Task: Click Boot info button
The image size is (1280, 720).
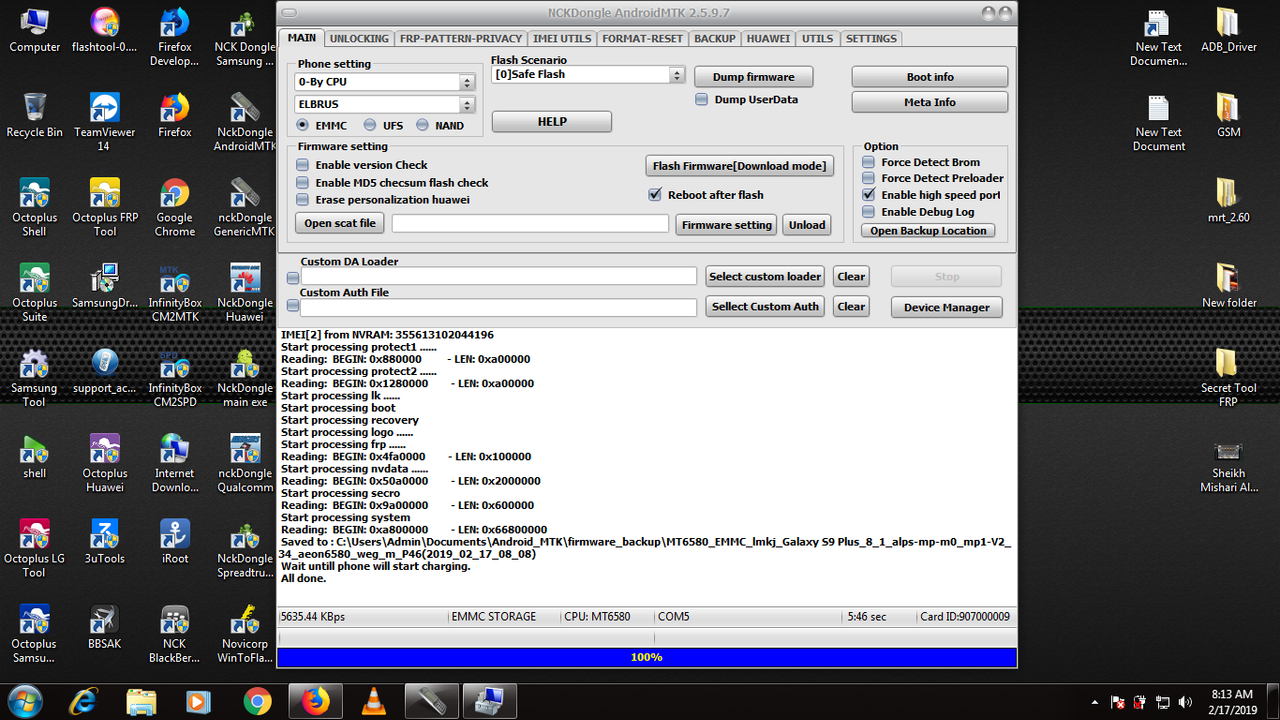Action: [x=930, y=77]
